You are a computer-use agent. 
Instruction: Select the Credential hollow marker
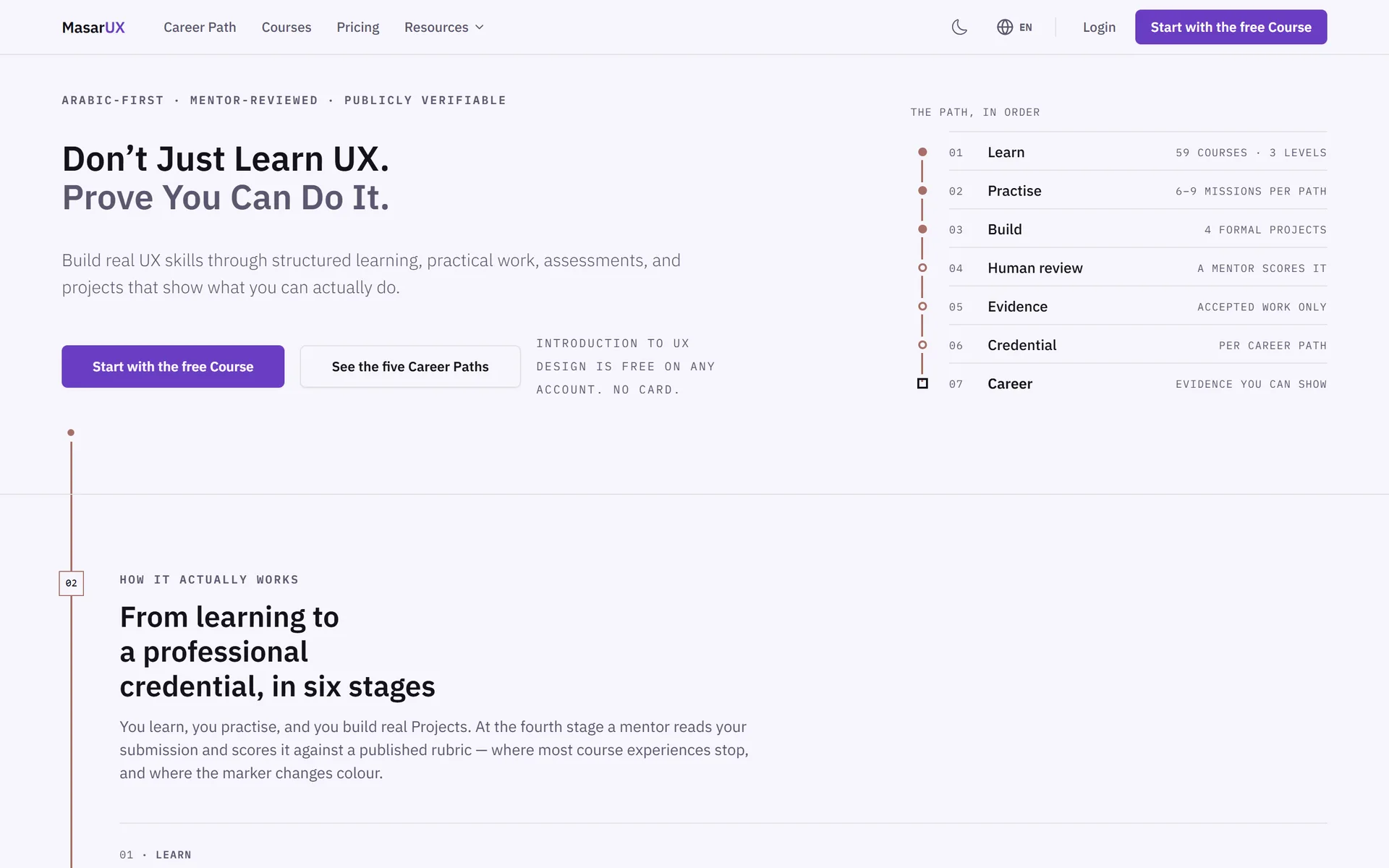click(922, 345)
